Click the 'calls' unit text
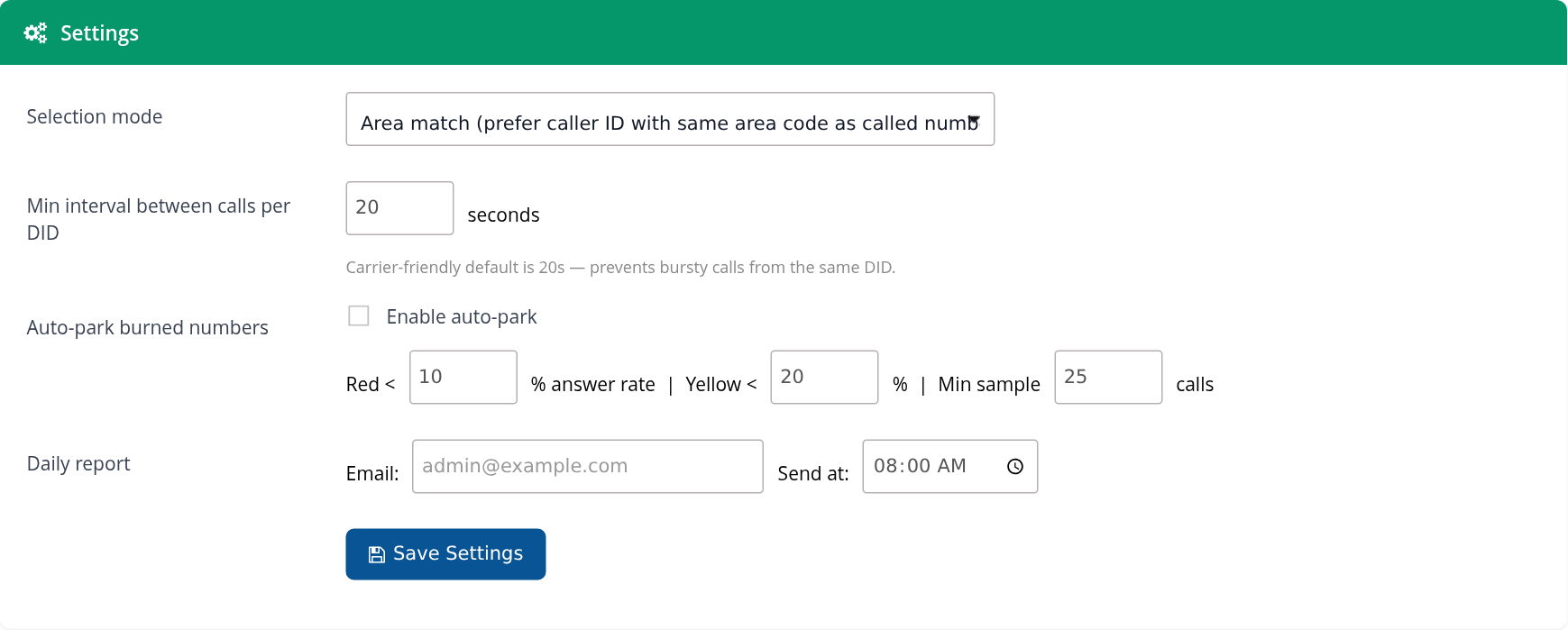Image resolution: width=1568 pixels, height=630 pixels. [x=1195, y=384]
